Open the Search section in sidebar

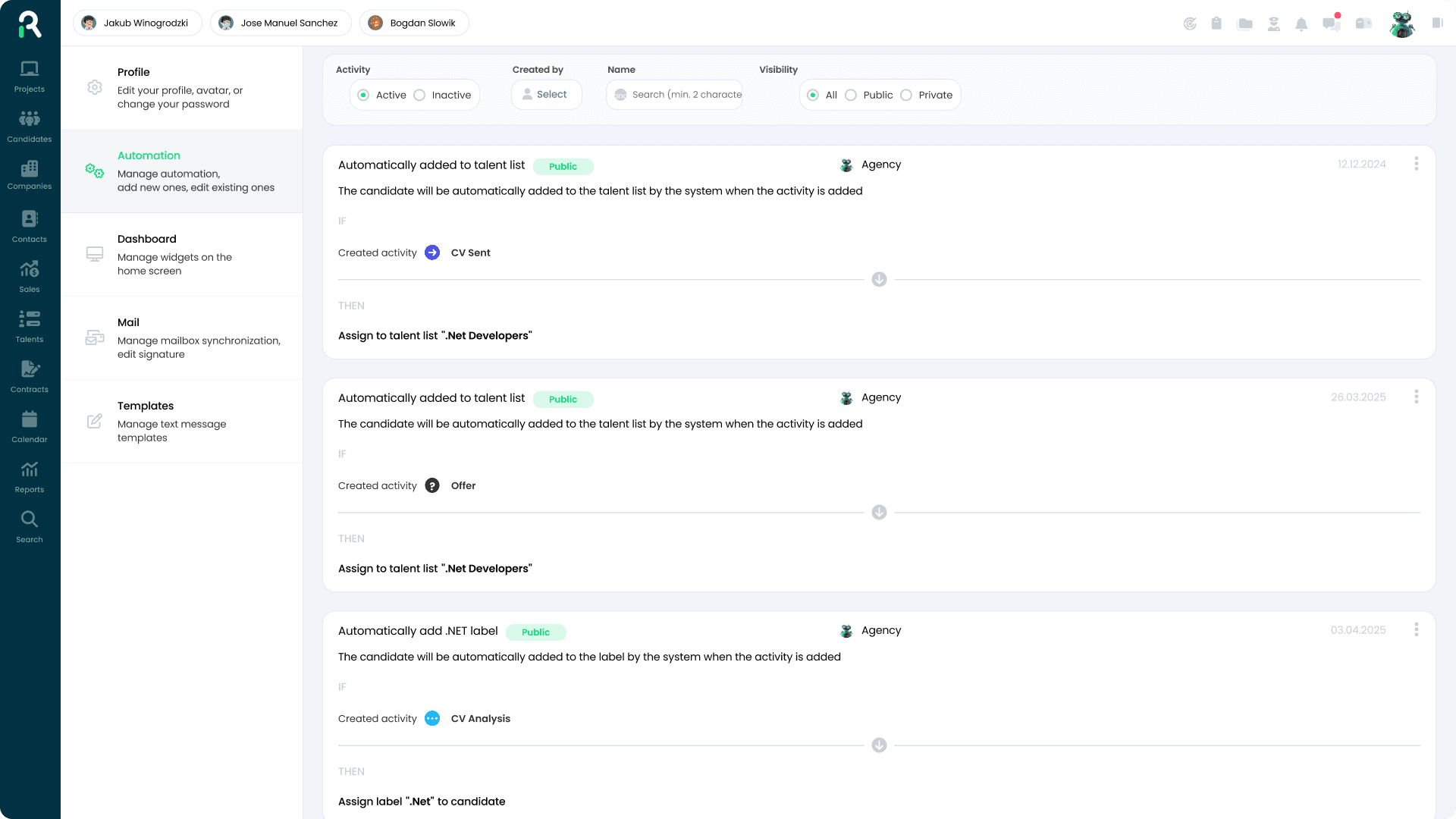[30, 526]
